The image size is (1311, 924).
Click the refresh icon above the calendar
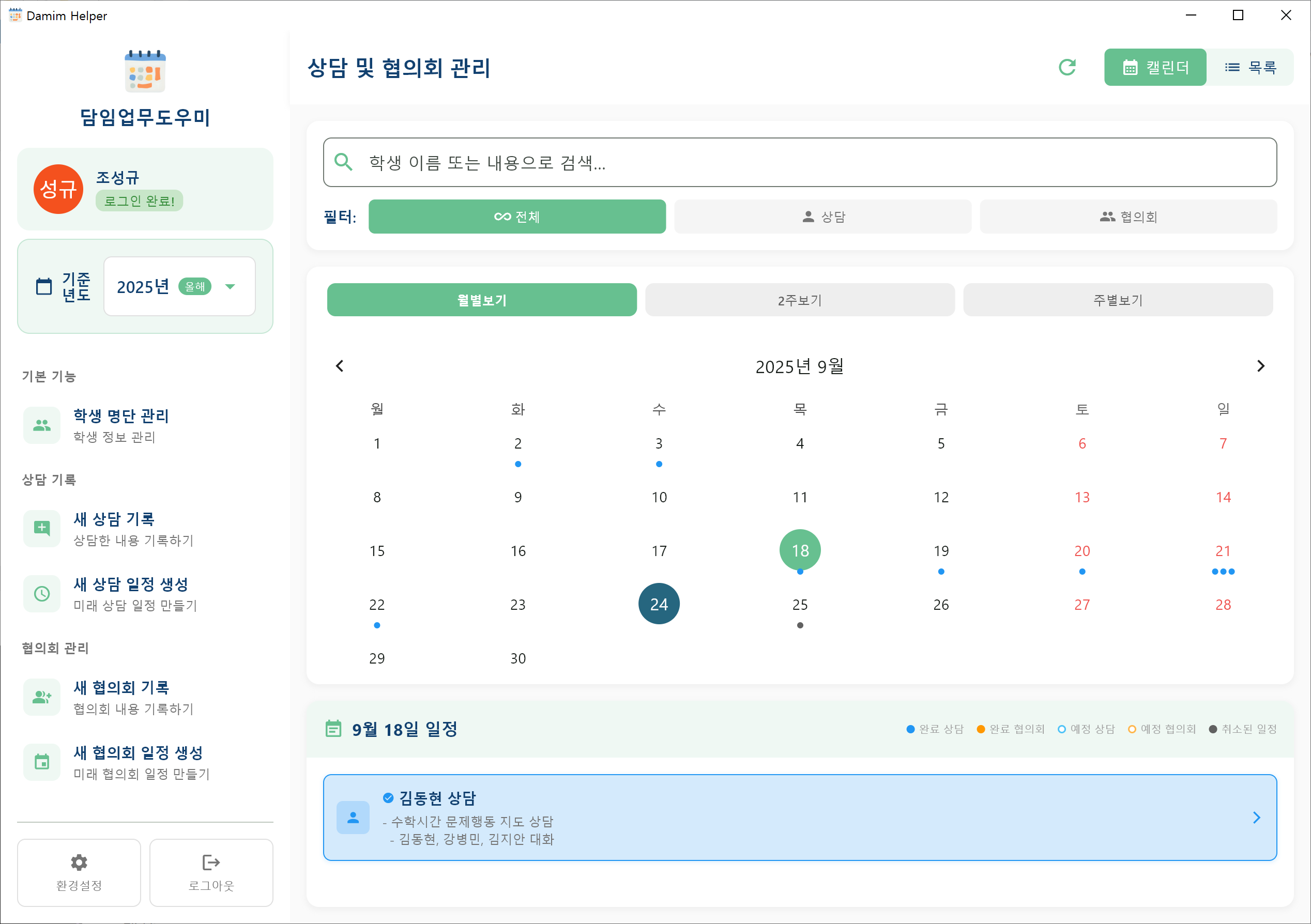click(1067, 67)
